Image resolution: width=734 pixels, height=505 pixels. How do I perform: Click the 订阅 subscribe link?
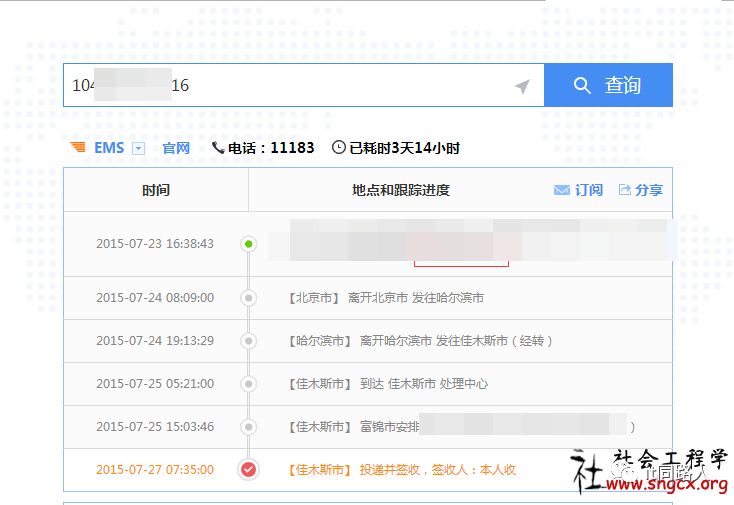tap(589, 190)
